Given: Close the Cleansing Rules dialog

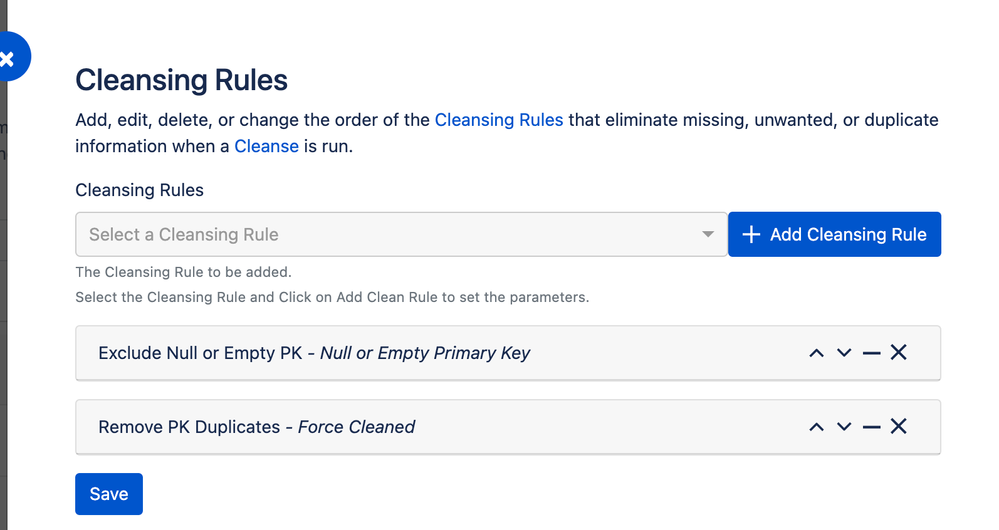Looking at the screenshot, I should point(8,59).
